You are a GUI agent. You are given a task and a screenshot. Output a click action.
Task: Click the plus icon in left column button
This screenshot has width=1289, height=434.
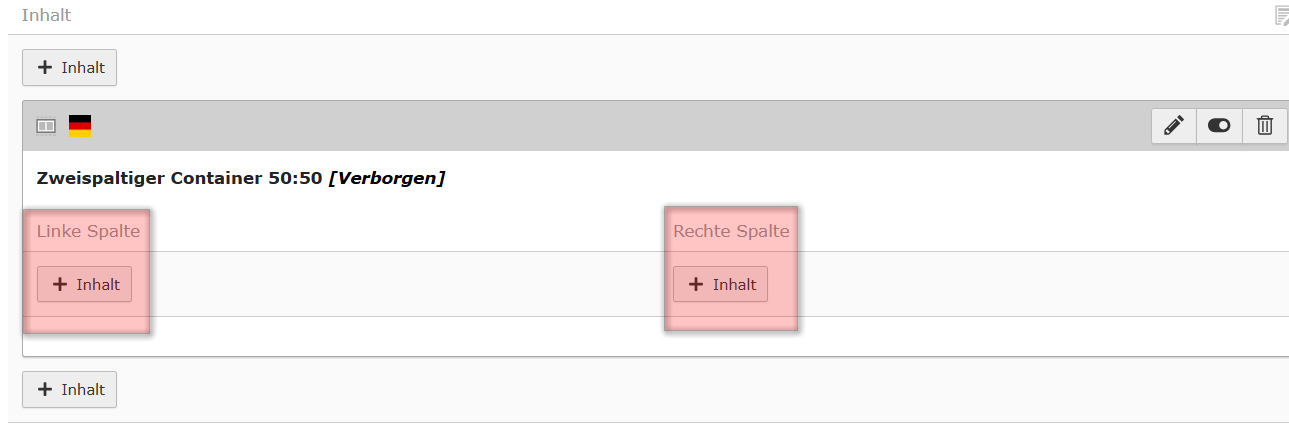(x=60, y=284)
